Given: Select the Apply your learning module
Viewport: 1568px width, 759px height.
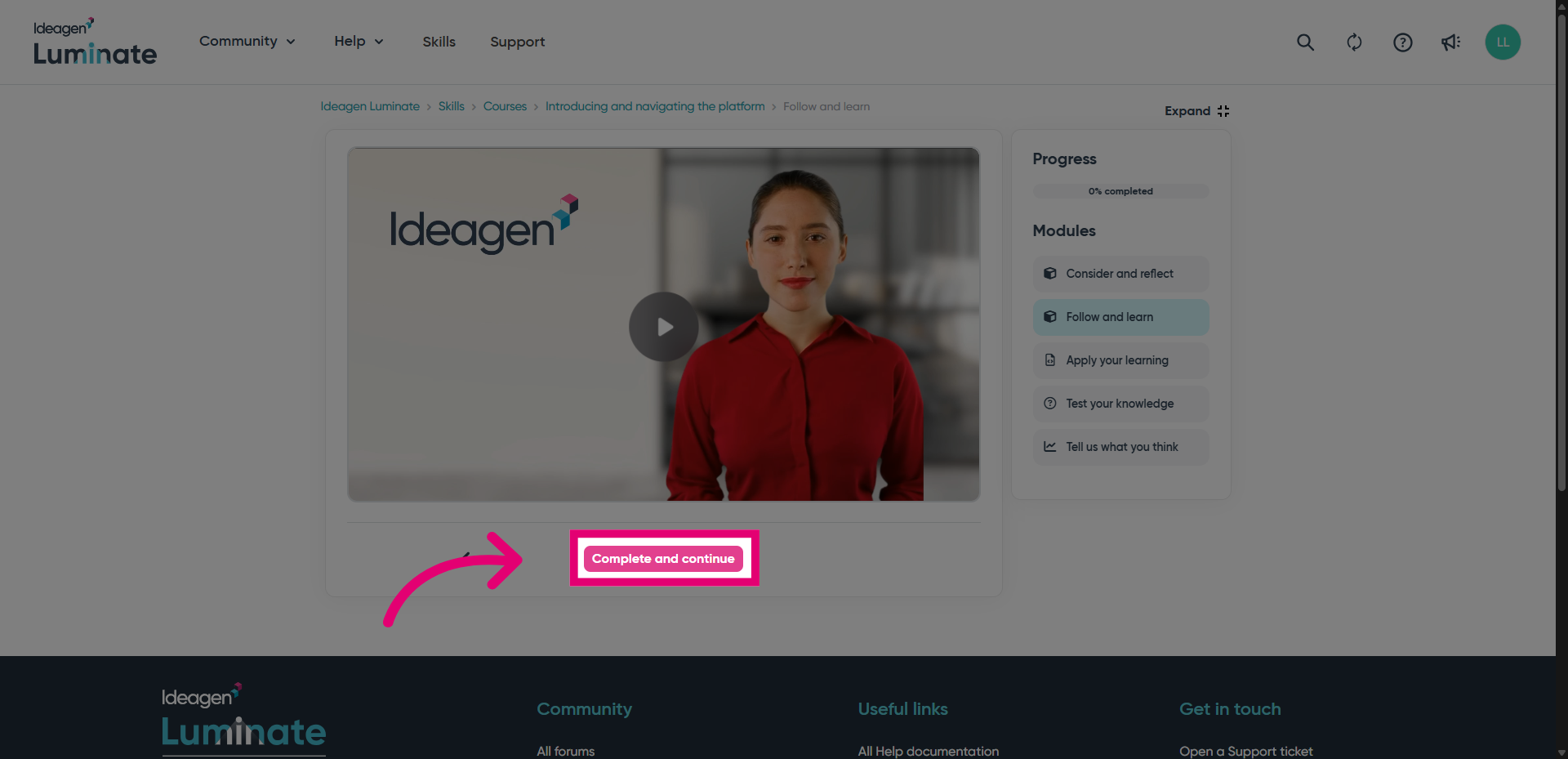Looking at the screenshot, I should (1120, 360).
